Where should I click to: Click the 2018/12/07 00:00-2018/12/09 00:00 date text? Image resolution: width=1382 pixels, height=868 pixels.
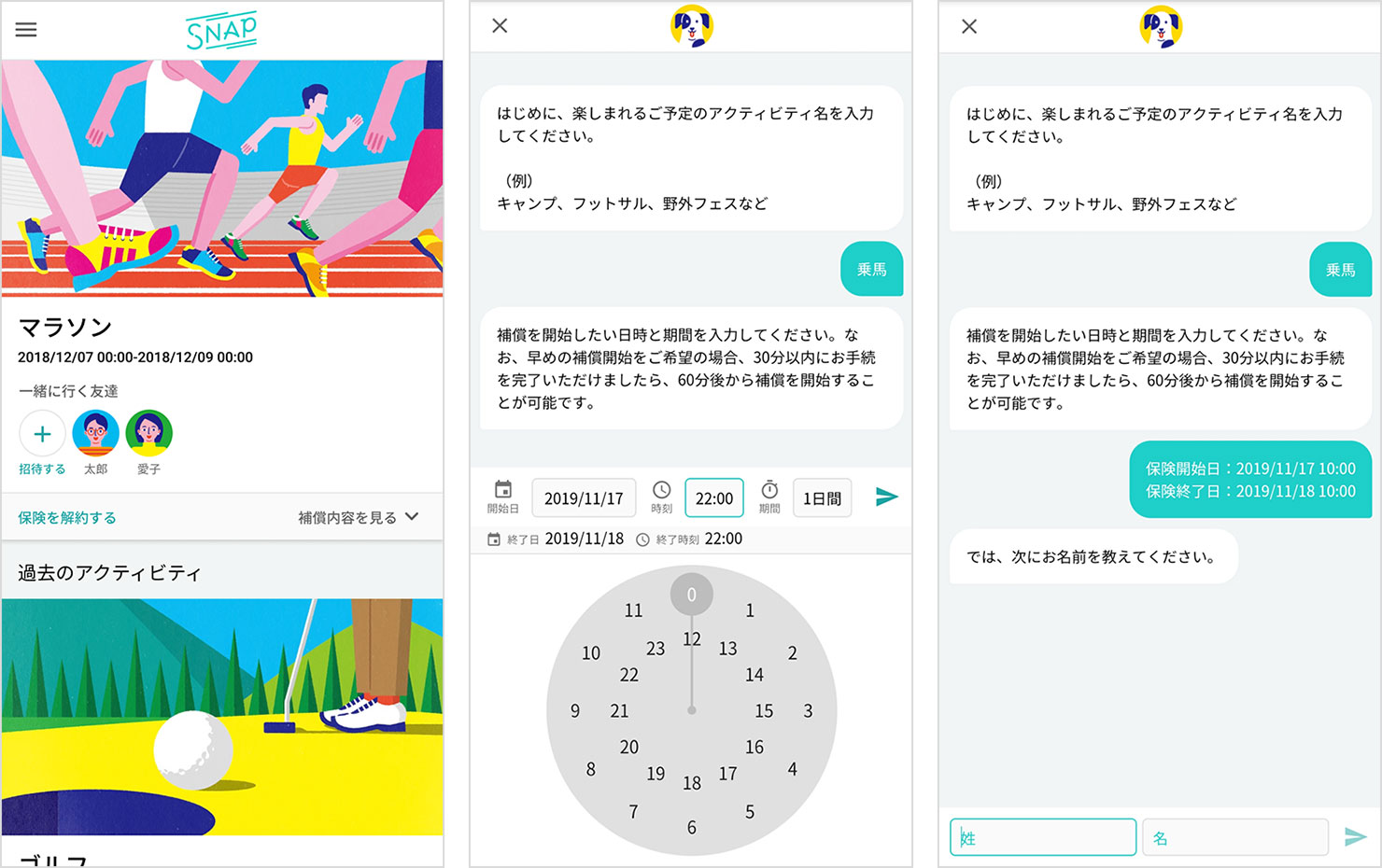135,357
